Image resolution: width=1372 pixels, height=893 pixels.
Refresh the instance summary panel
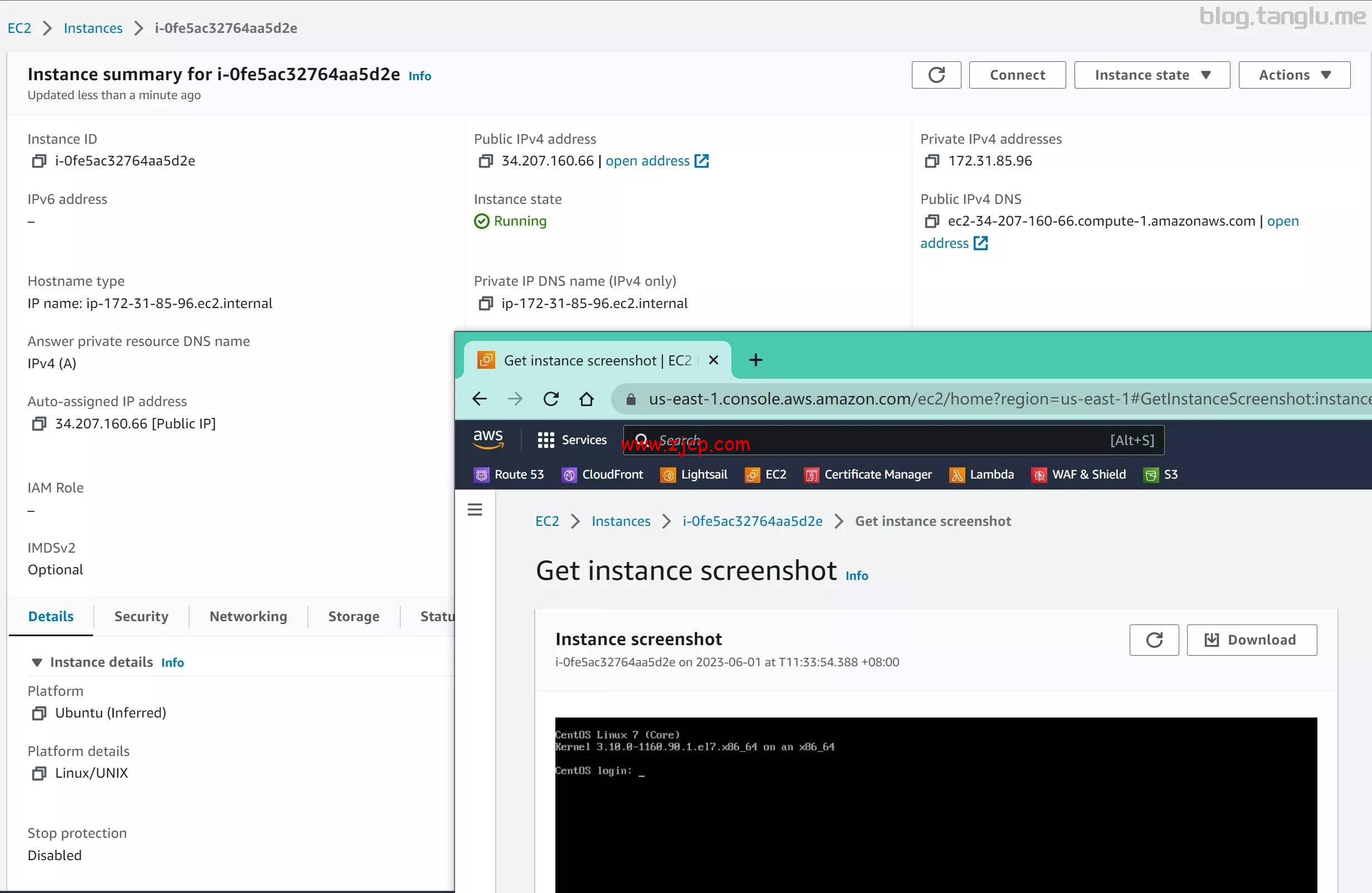[936, 75]
